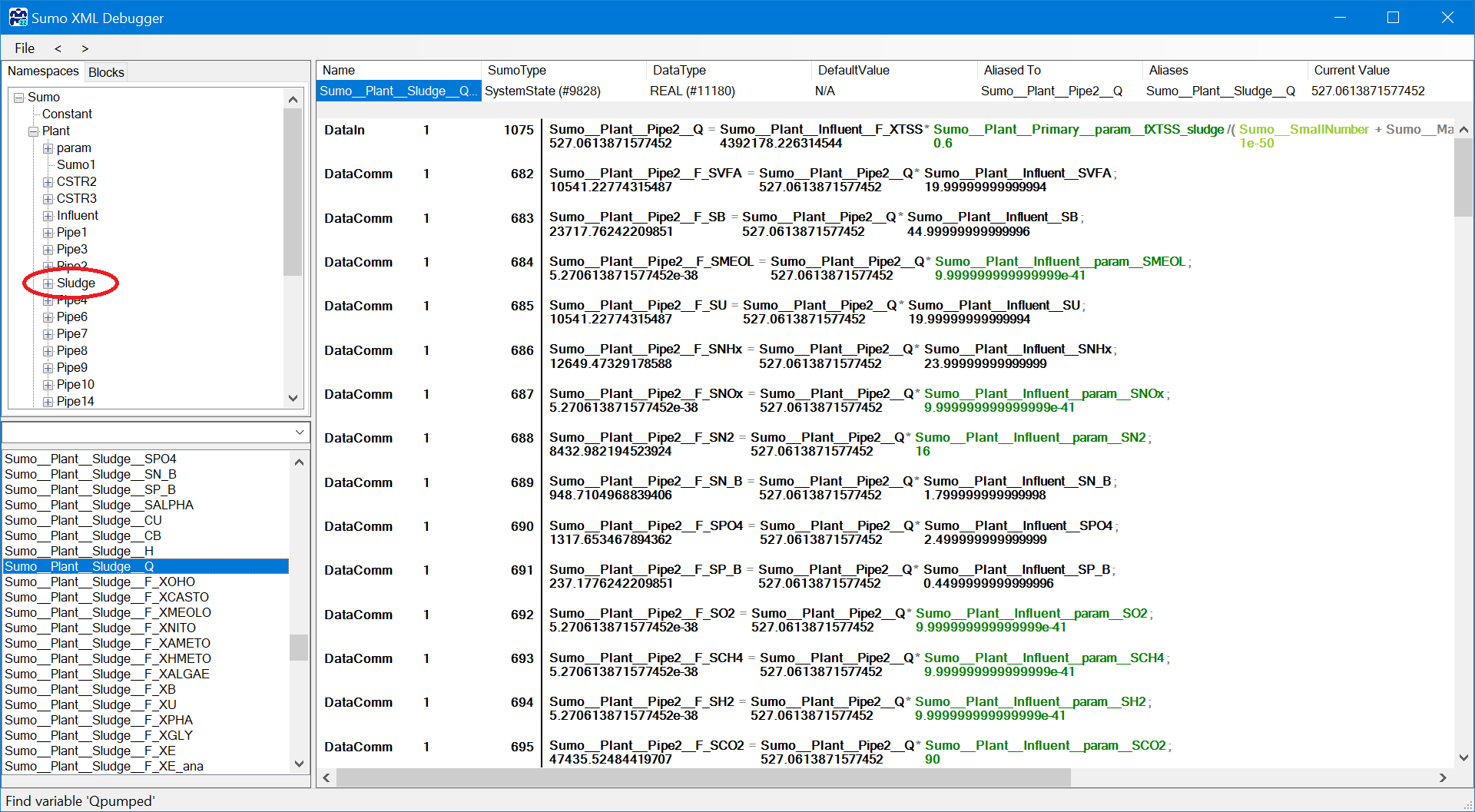1475x812 pixels.
Task: Open the variable filter dropdown
Action: 300,433
